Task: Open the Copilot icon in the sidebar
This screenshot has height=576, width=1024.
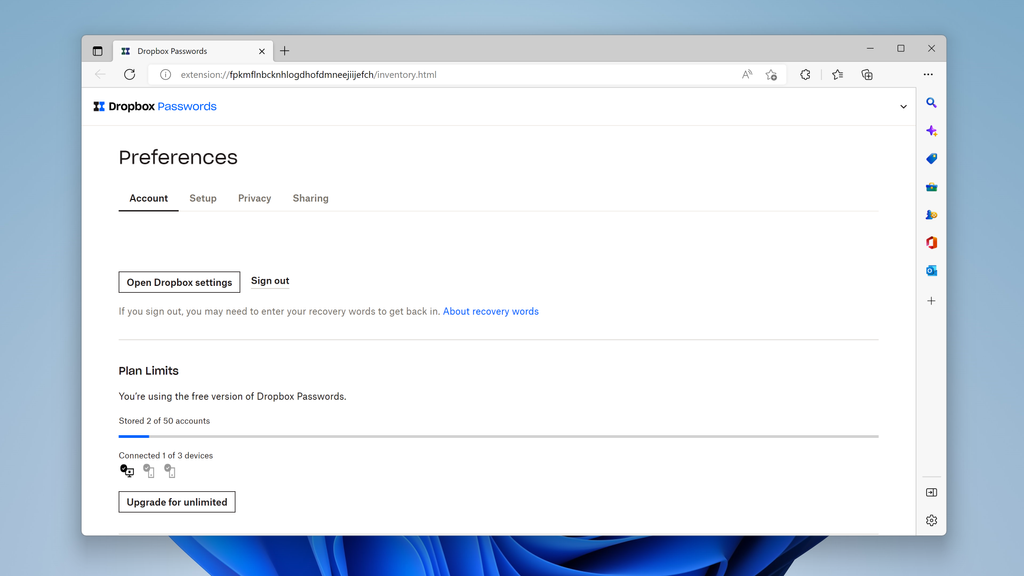Action: pyautogui.click(x=931, y=131)
